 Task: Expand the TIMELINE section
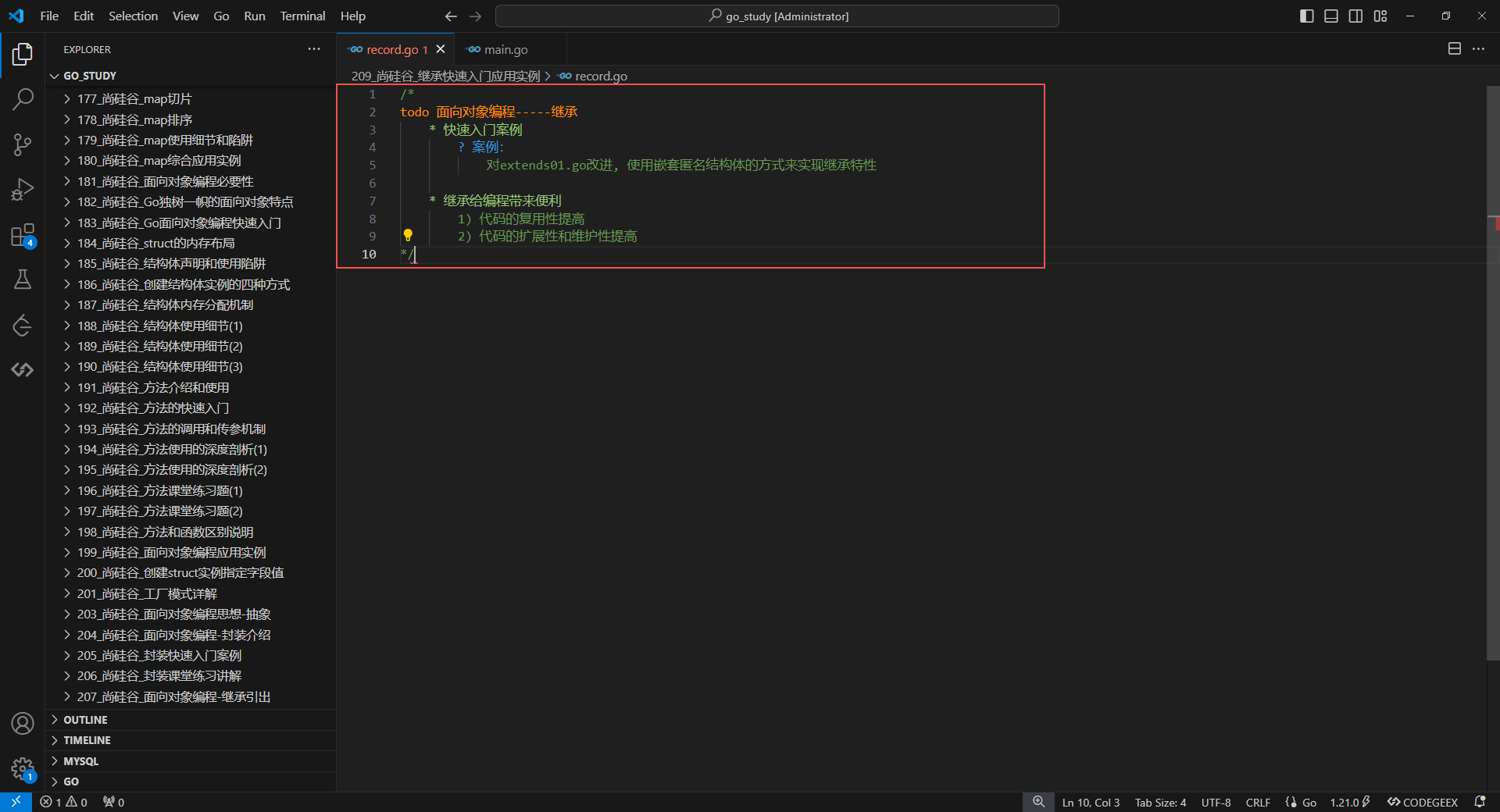coord(191,740)
